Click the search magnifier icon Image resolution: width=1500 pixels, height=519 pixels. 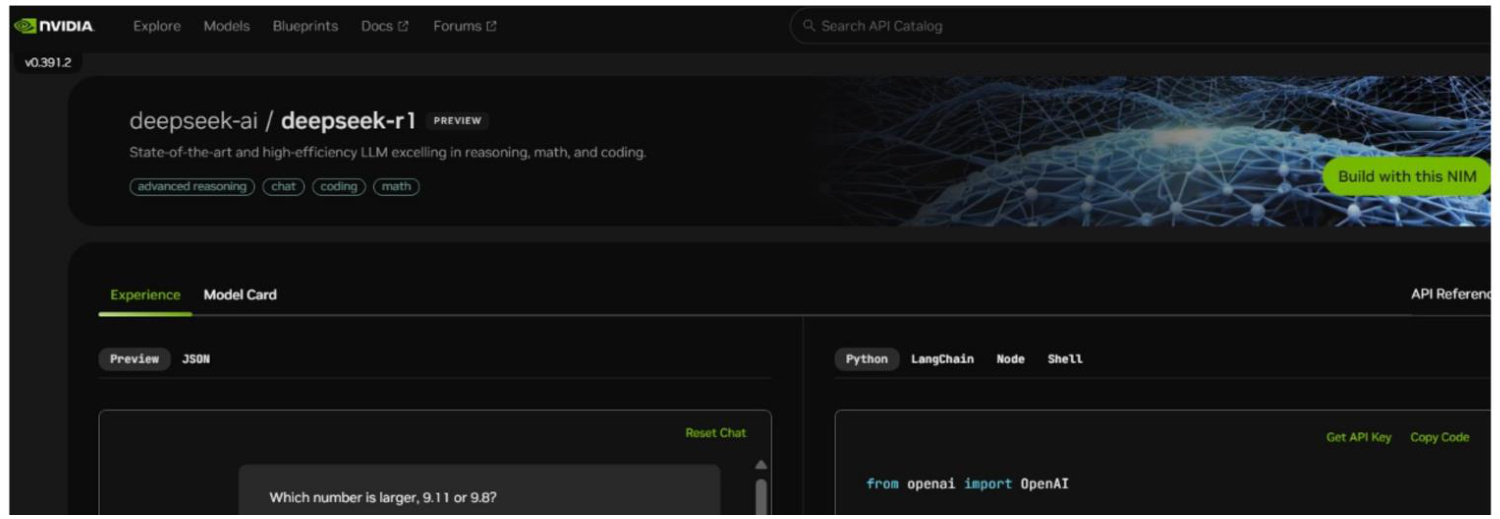point(809,26)
